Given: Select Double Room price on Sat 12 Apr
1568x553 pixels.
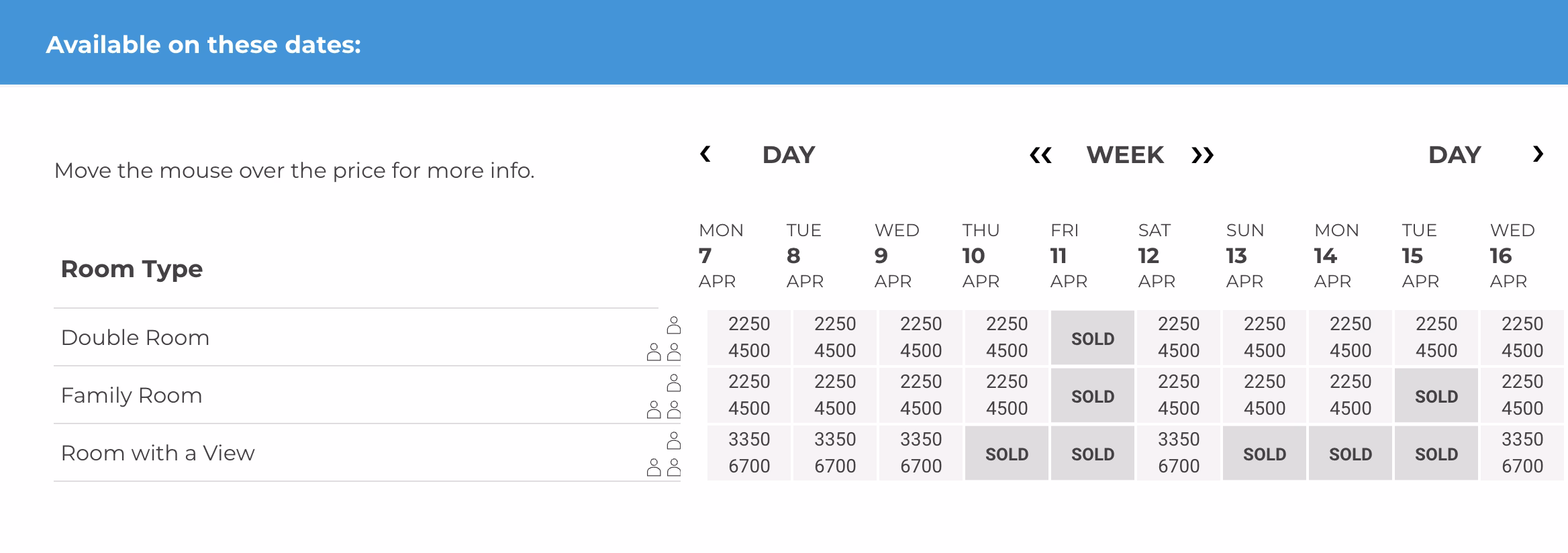Looking at the screenshot, I should coord(1179,338).
